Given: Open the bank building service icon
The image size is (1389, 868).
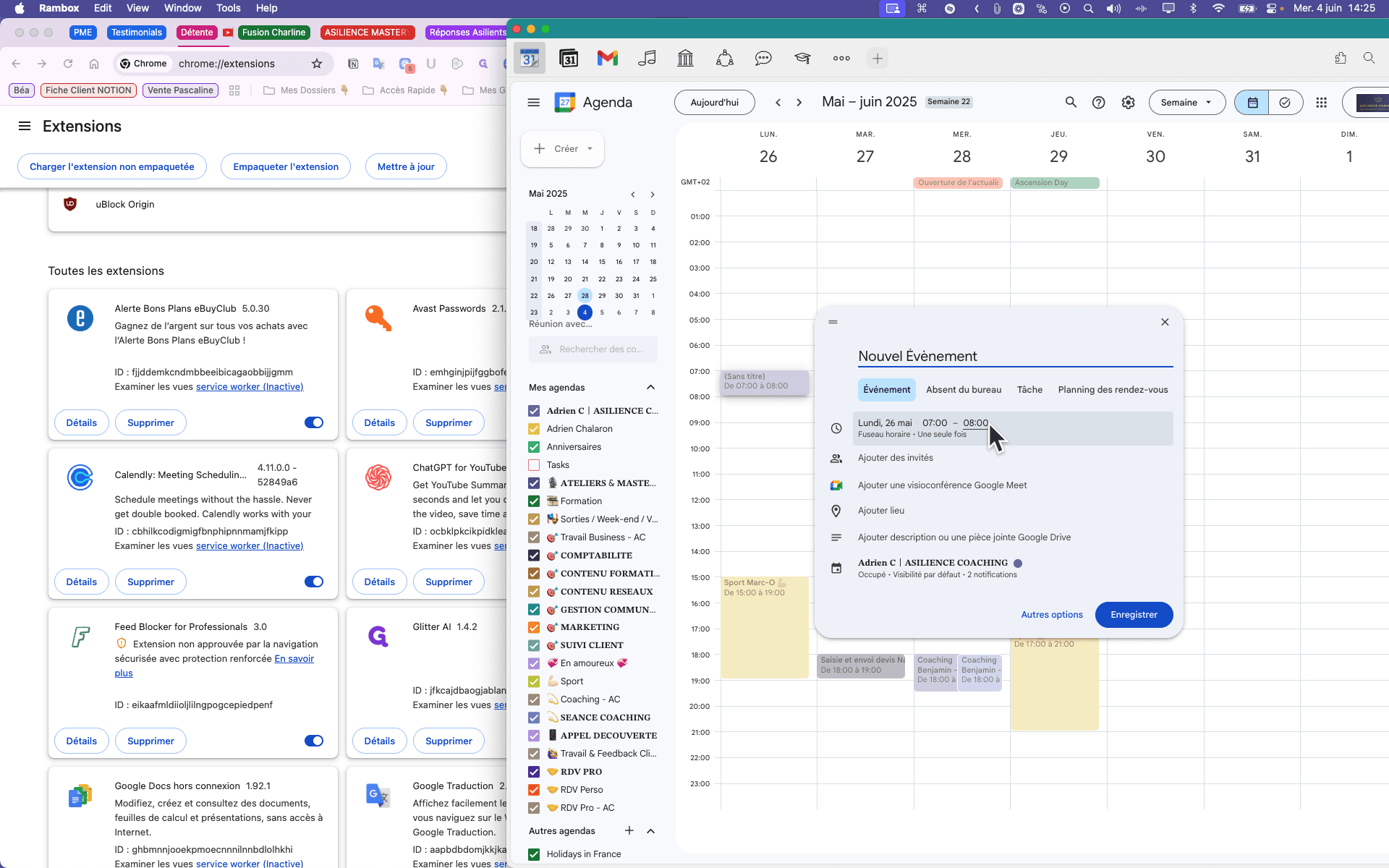Looking at the screenshot, I should 685,59.
